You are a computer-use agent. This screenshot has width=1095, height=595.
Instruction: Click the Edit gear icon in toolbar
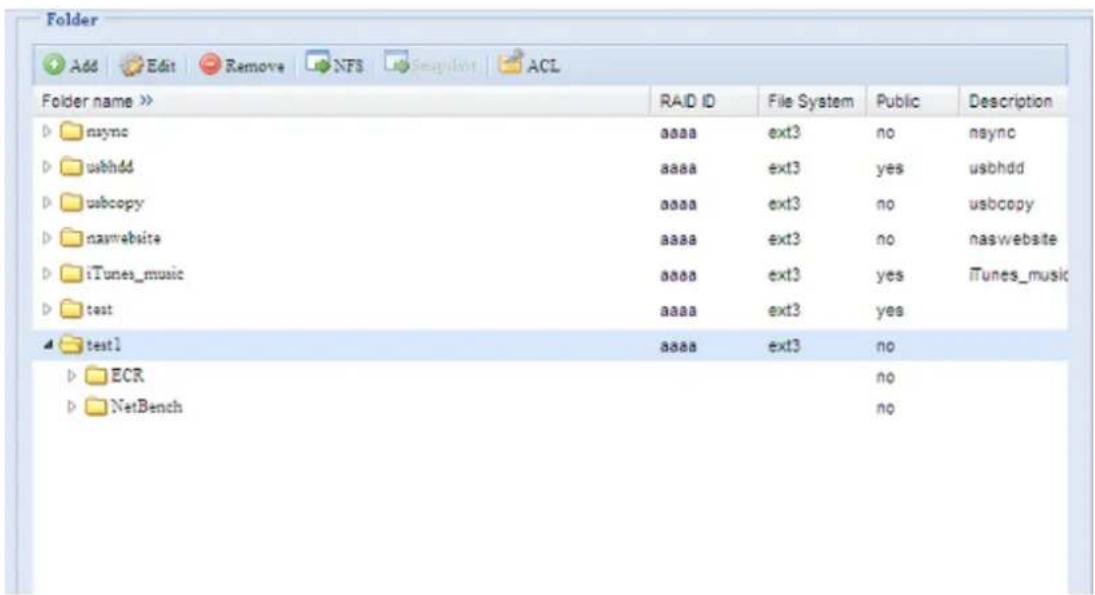pos(132,67)
